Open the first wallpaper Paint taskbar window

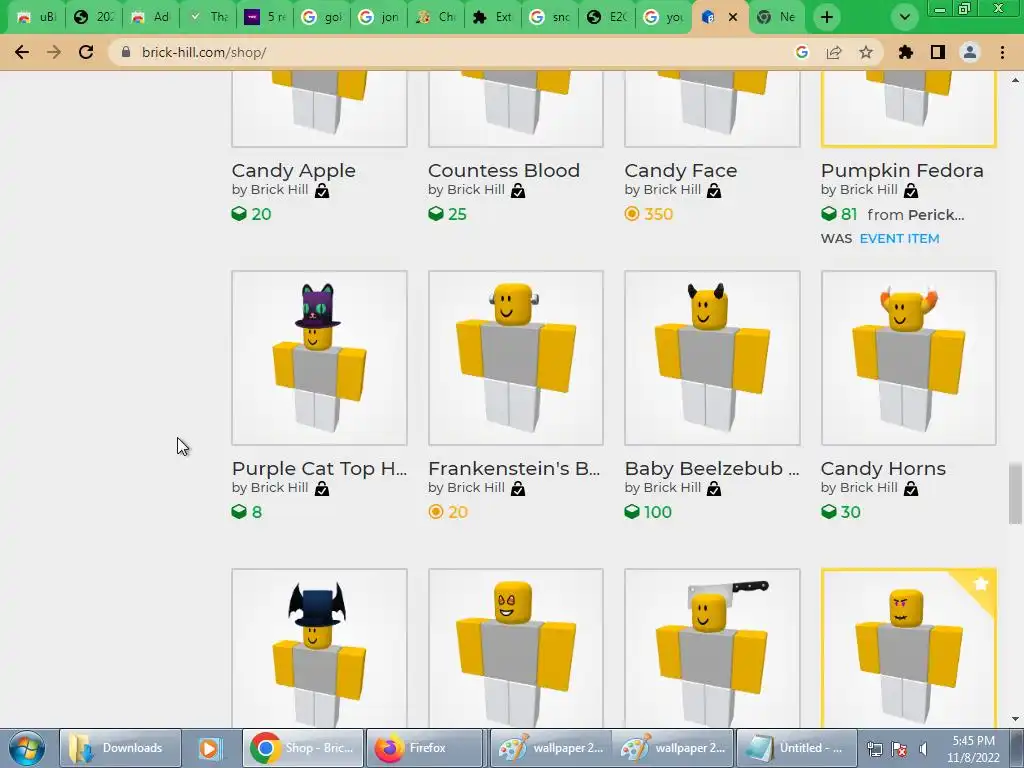pyautogui.click(x=551, y=748)
